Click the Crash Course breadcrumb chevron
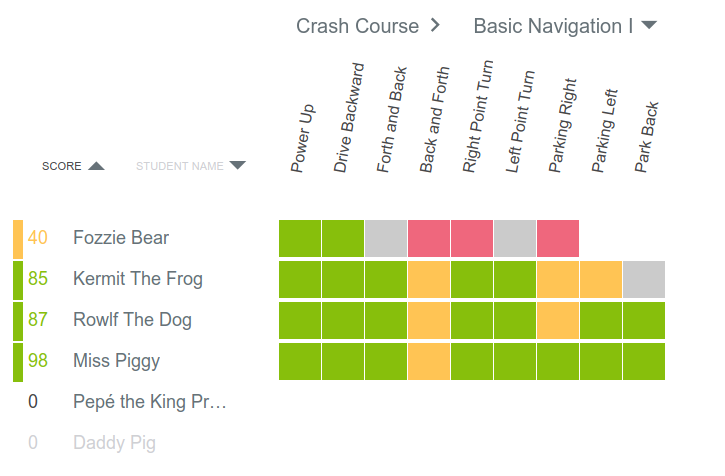 435,26
